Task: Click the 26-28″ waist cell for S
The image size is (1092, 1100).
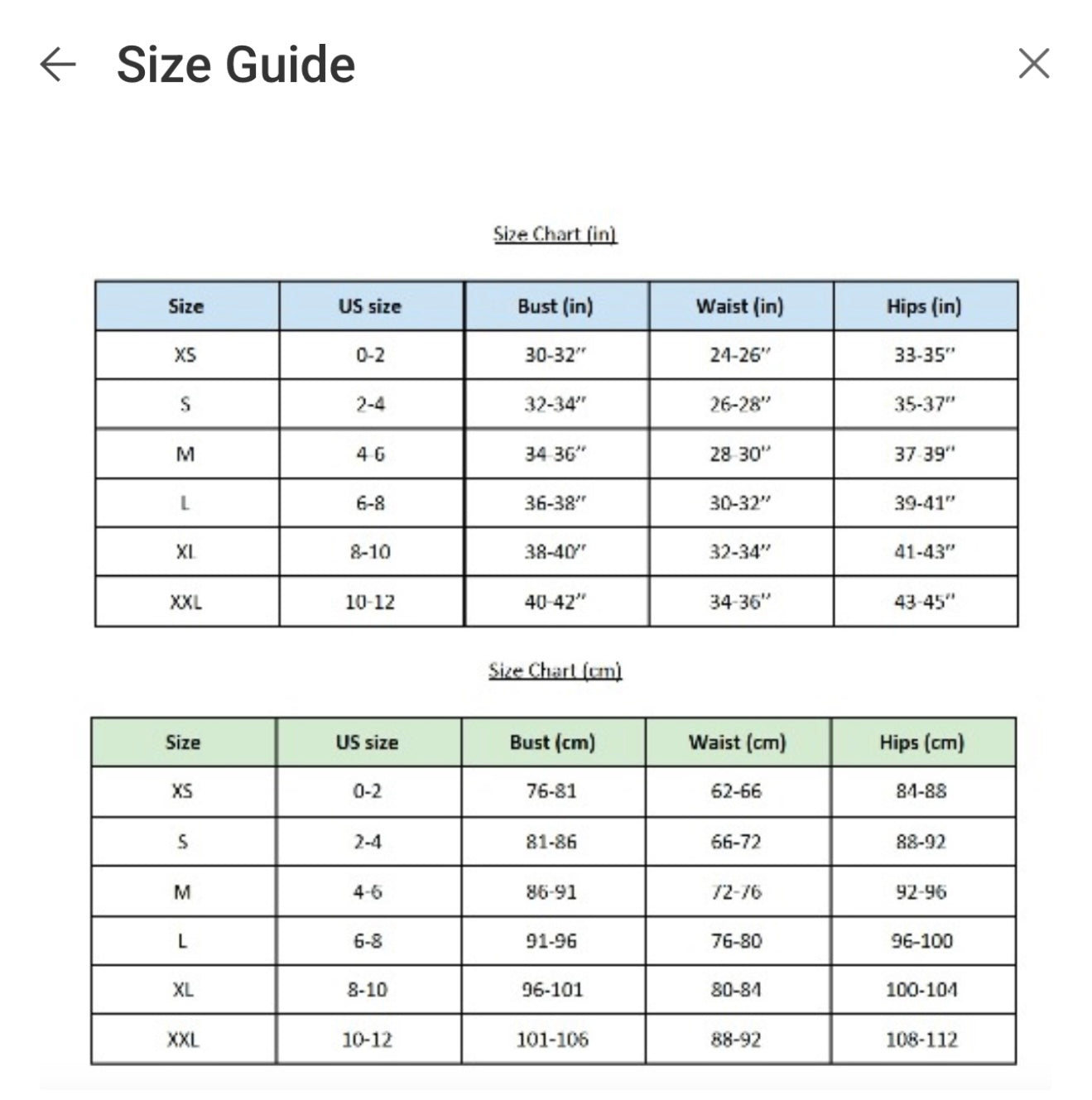Action: [x=739, y=405]
